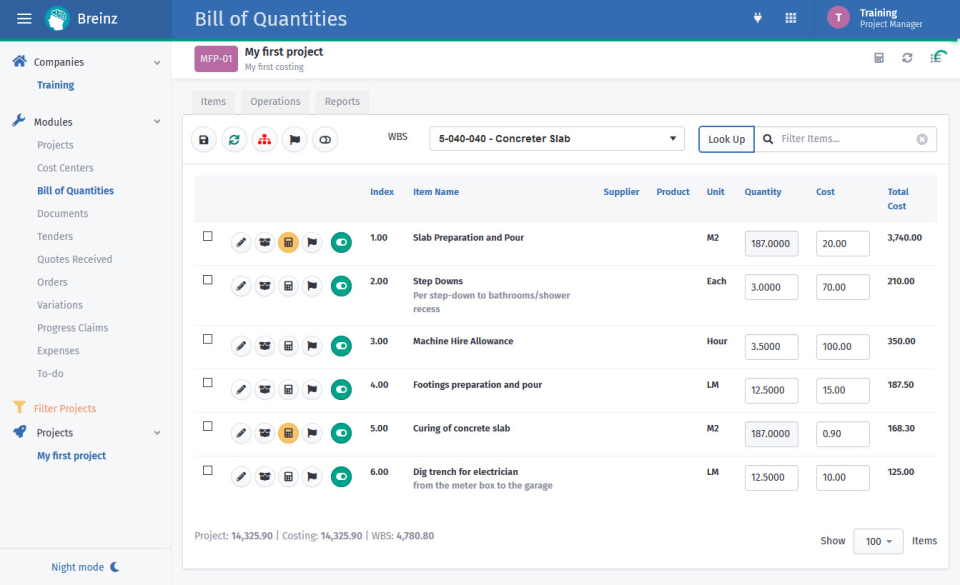Flag the Machine Hire Allowance item

[x=312, y=346]
